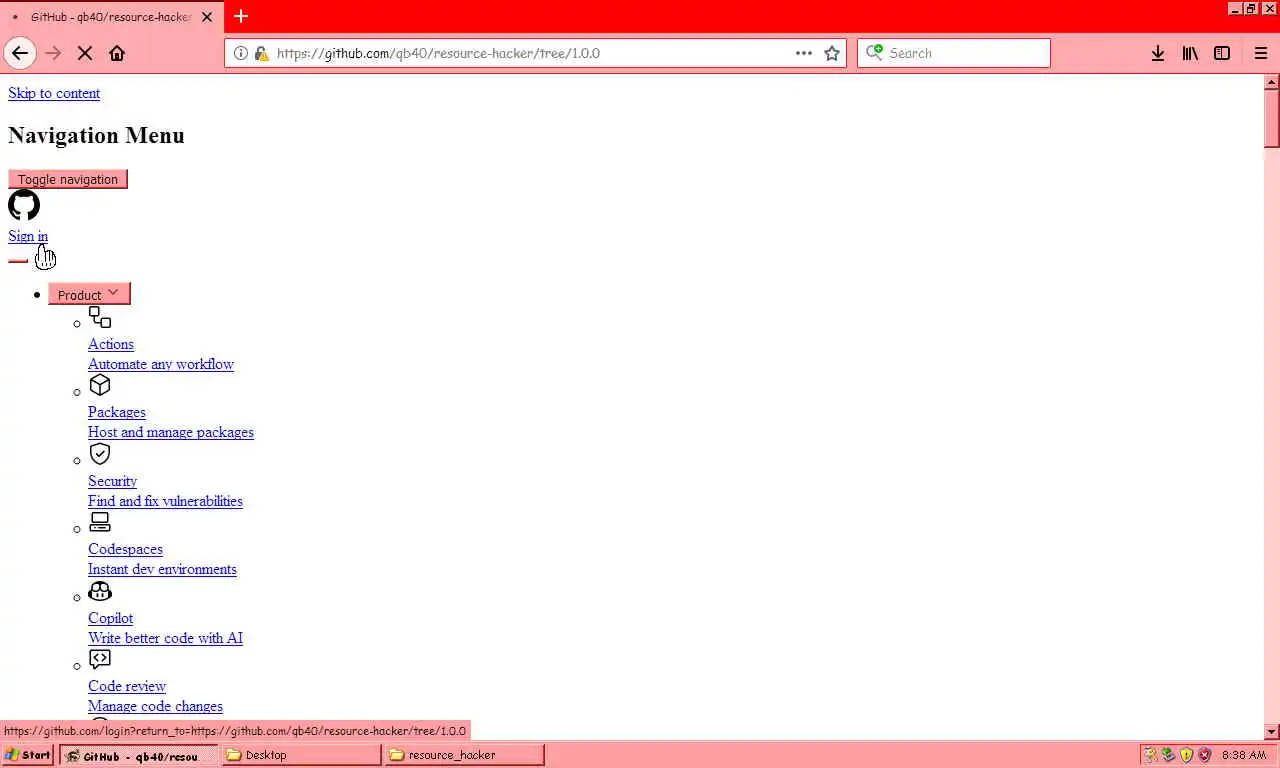Open the page actions three-dot menu
The image size is (1280, 768).
click(804, 53)
